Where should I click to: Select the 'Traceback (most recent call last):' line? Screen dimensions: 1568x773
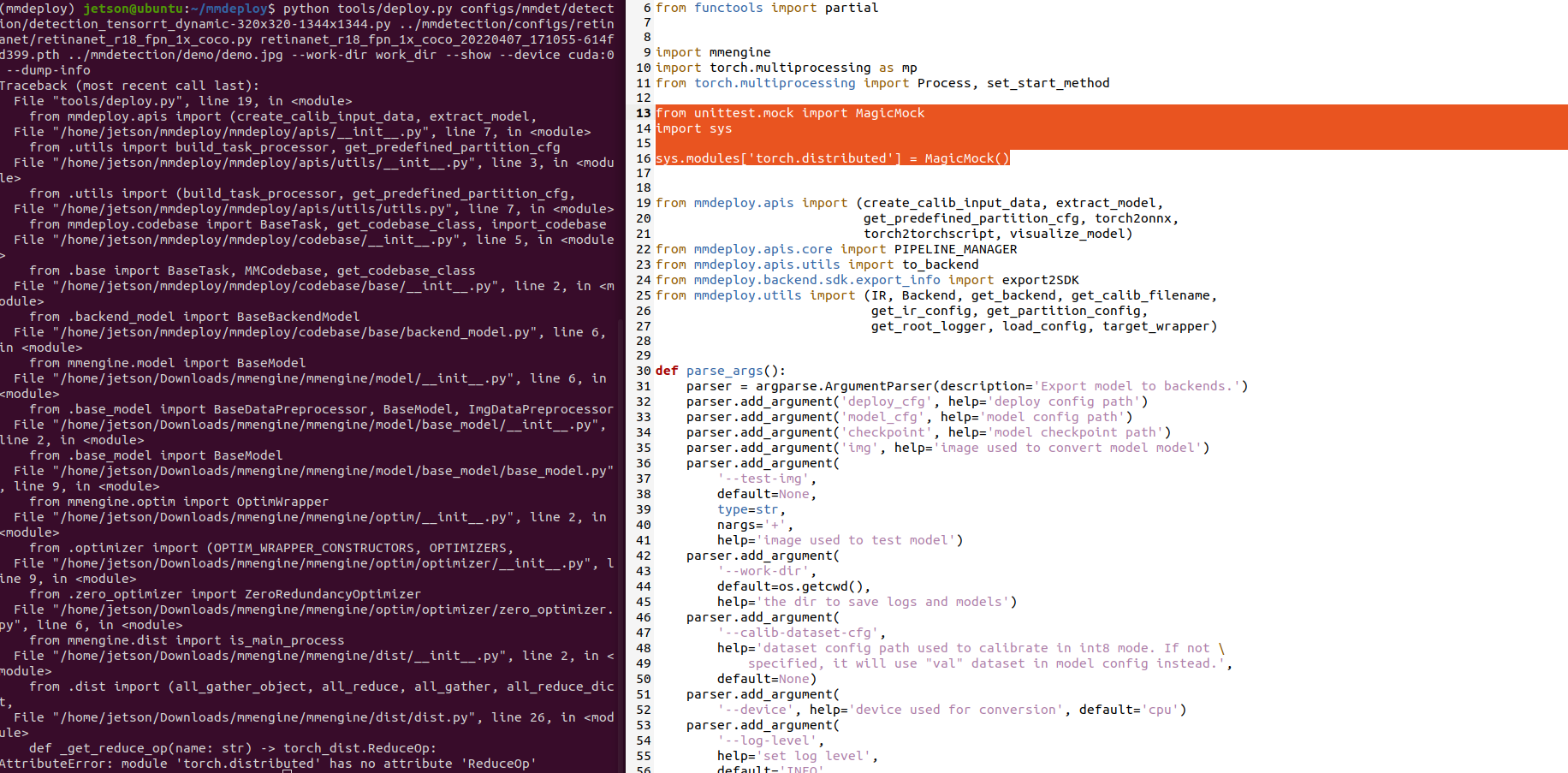129,86
